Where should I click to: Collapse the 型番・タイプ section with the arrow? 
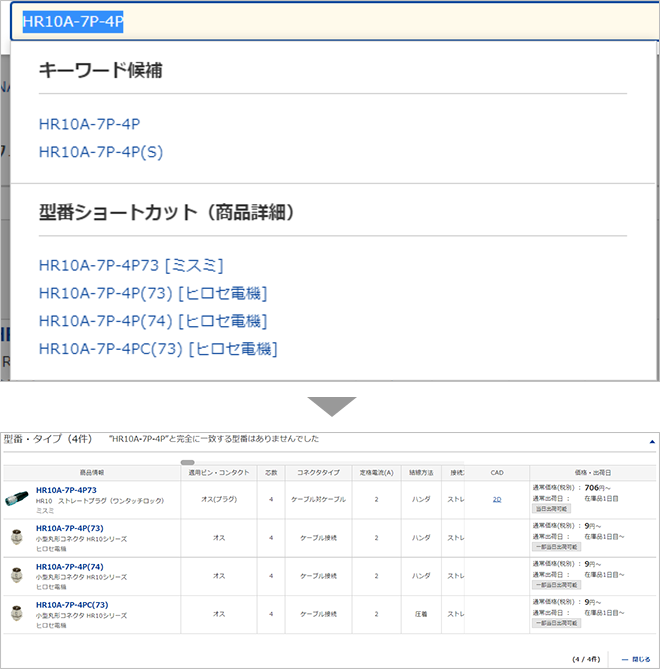[x=652, y=440]
